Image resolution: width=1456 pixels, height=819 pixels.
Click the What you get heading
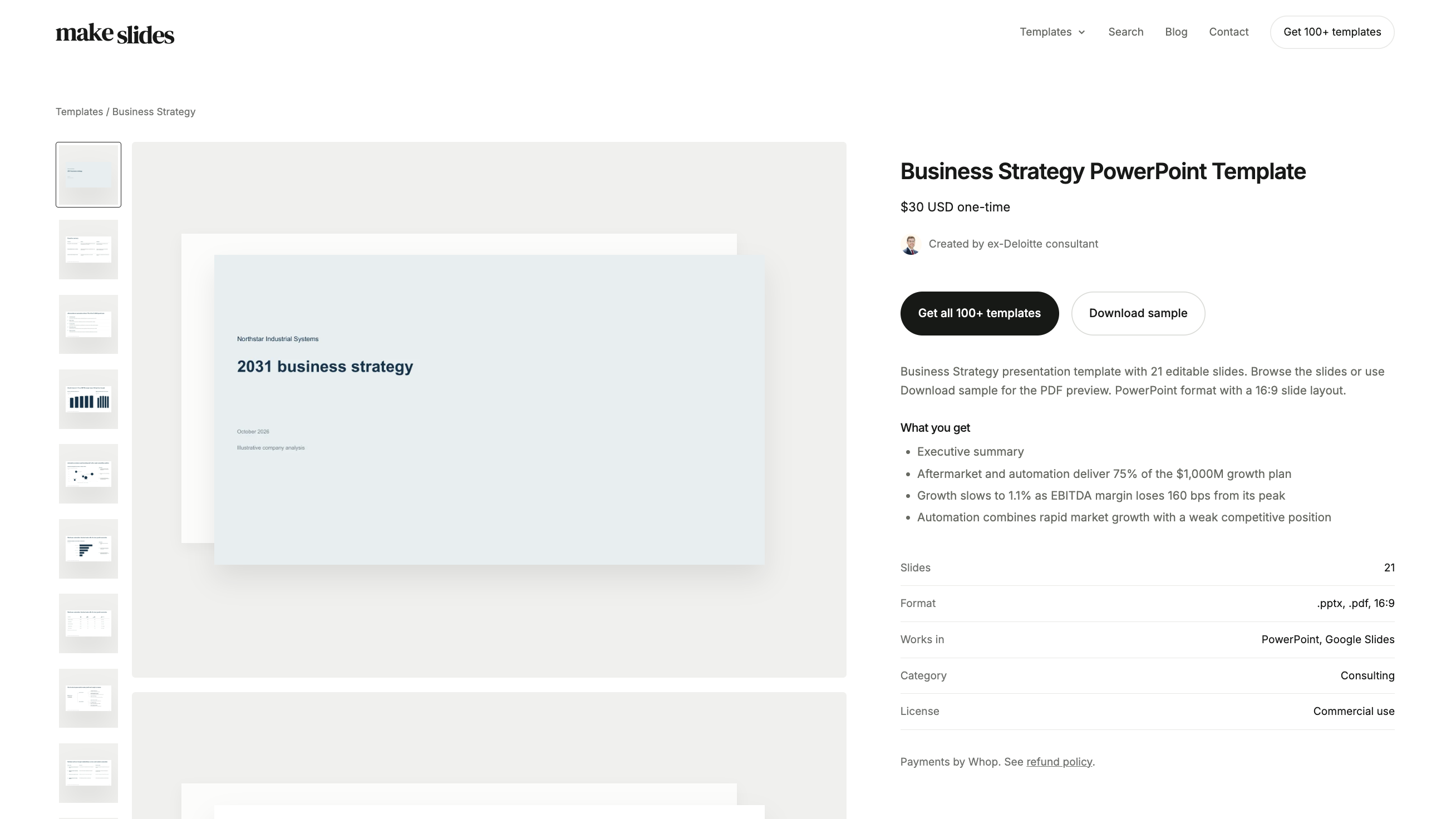[x=935, y=428]
